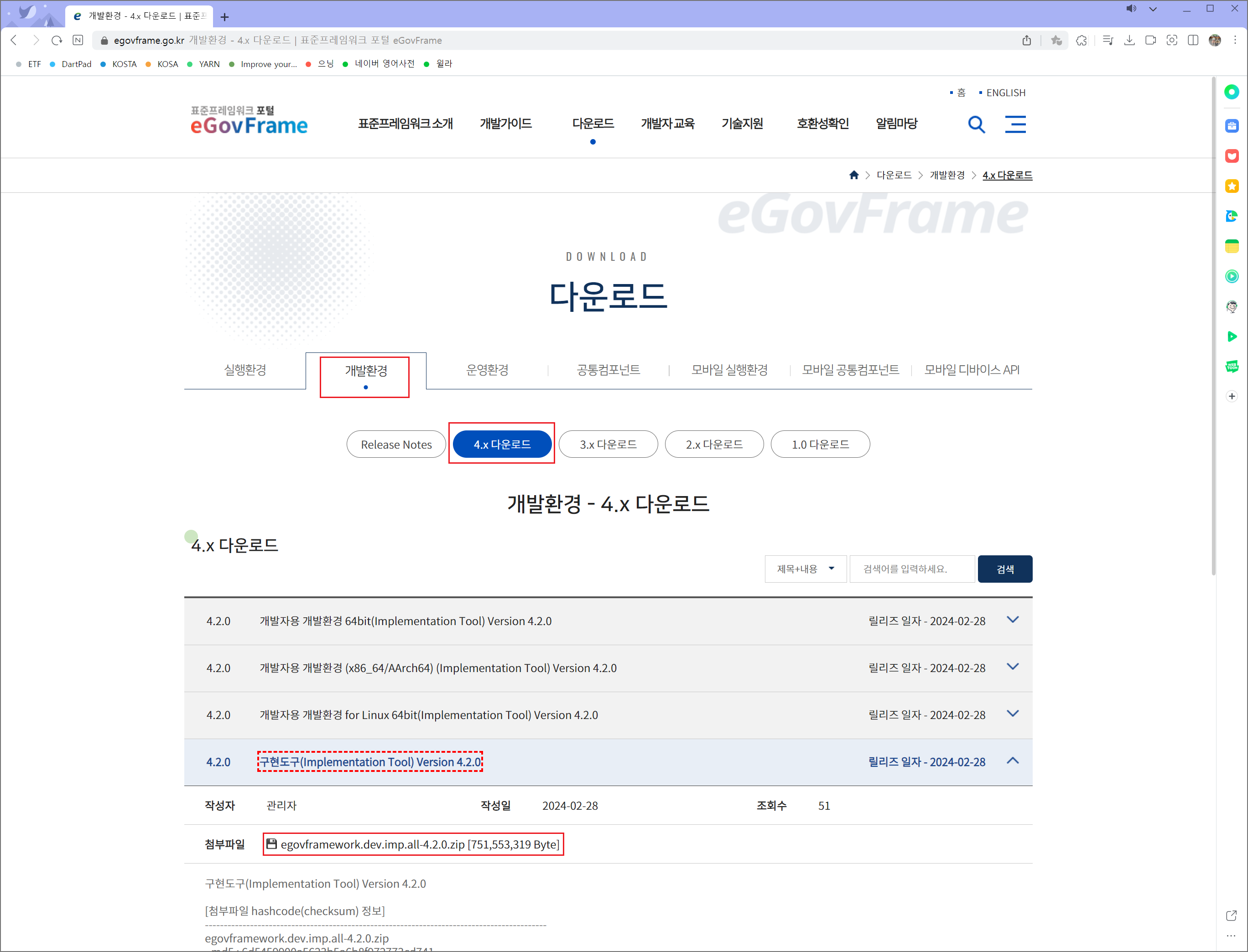1248x952 pixels.
Task: Open the 제목+내용 search type dropdown
Action: [x=805, y=569]
